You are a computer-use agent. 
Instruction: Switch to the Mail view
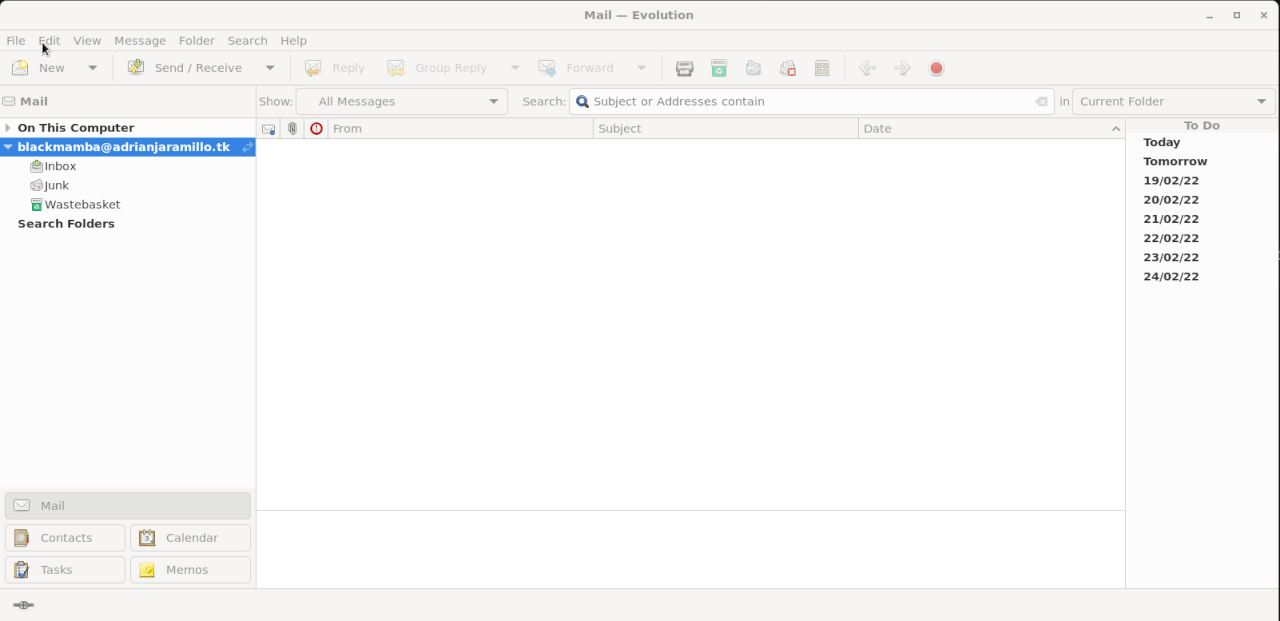tap(128, 506)
